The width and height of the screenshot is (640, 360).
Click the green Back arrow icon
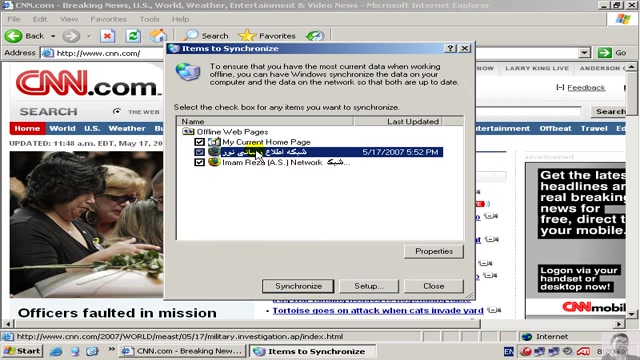click(13, 36)
